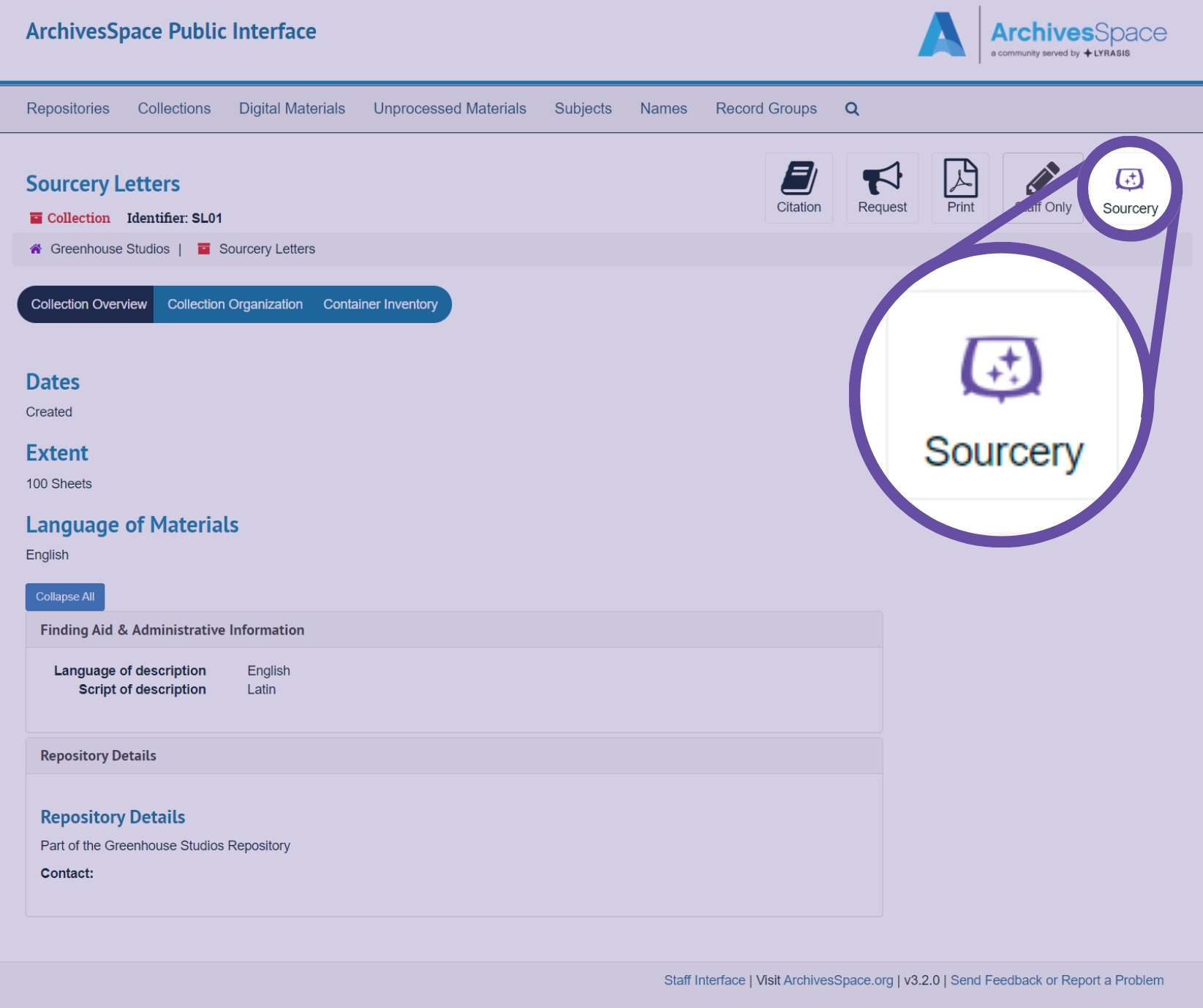Collapse the Finding Aid & Administrative Information panel
Viewport: 1203px width, 1008px height.
pos(454,629)
